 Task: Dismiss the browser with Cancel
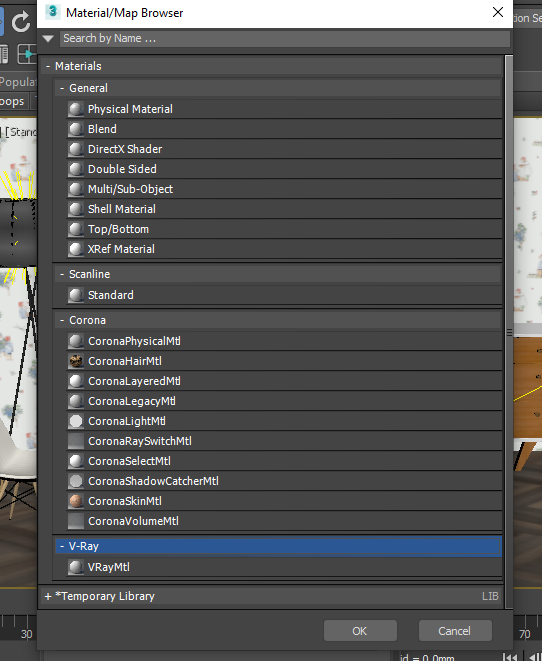pos(455,631)
